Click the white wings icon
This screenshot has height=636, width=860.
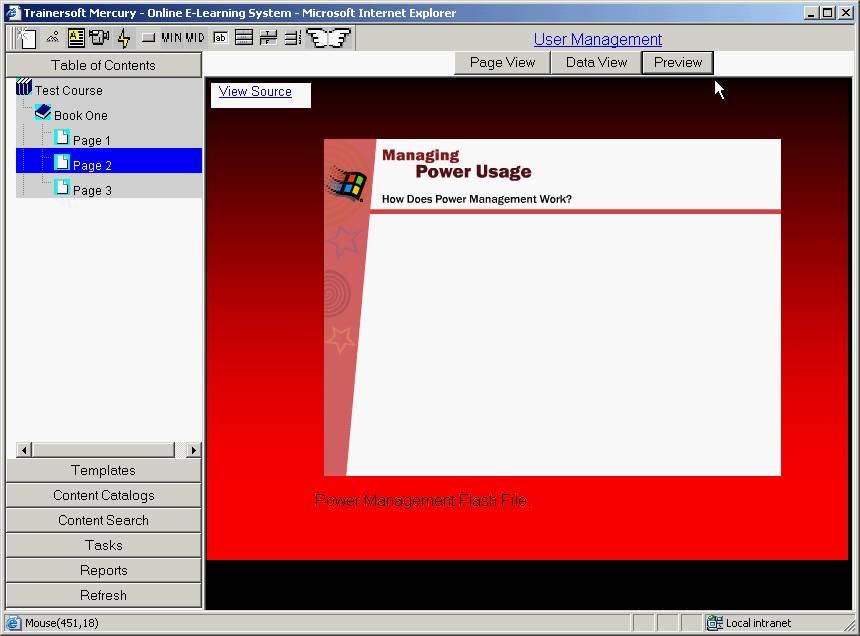328,37
